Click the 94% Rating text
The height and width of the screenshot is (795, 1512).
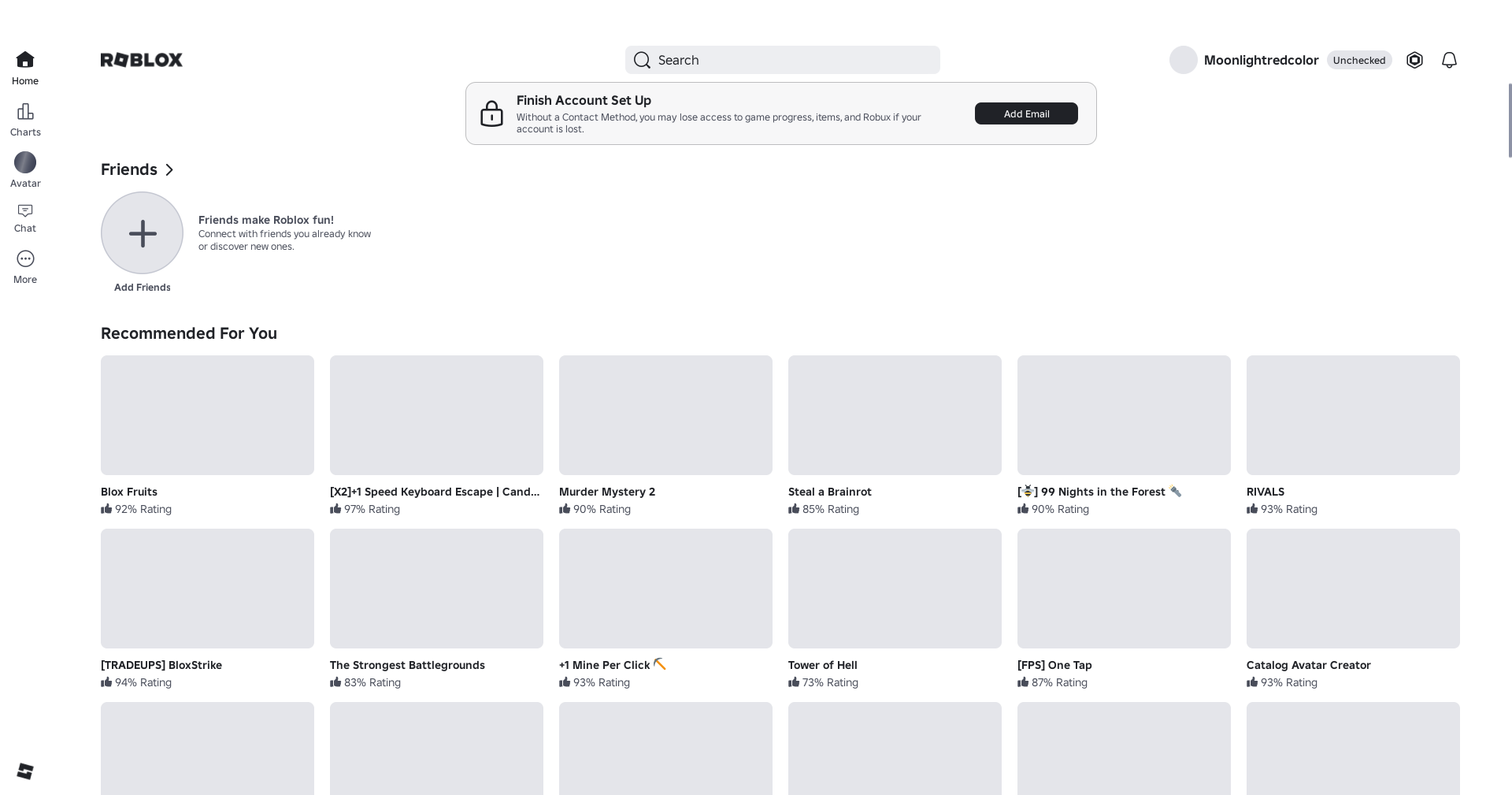pyautogui.click(x=143, y=682)
